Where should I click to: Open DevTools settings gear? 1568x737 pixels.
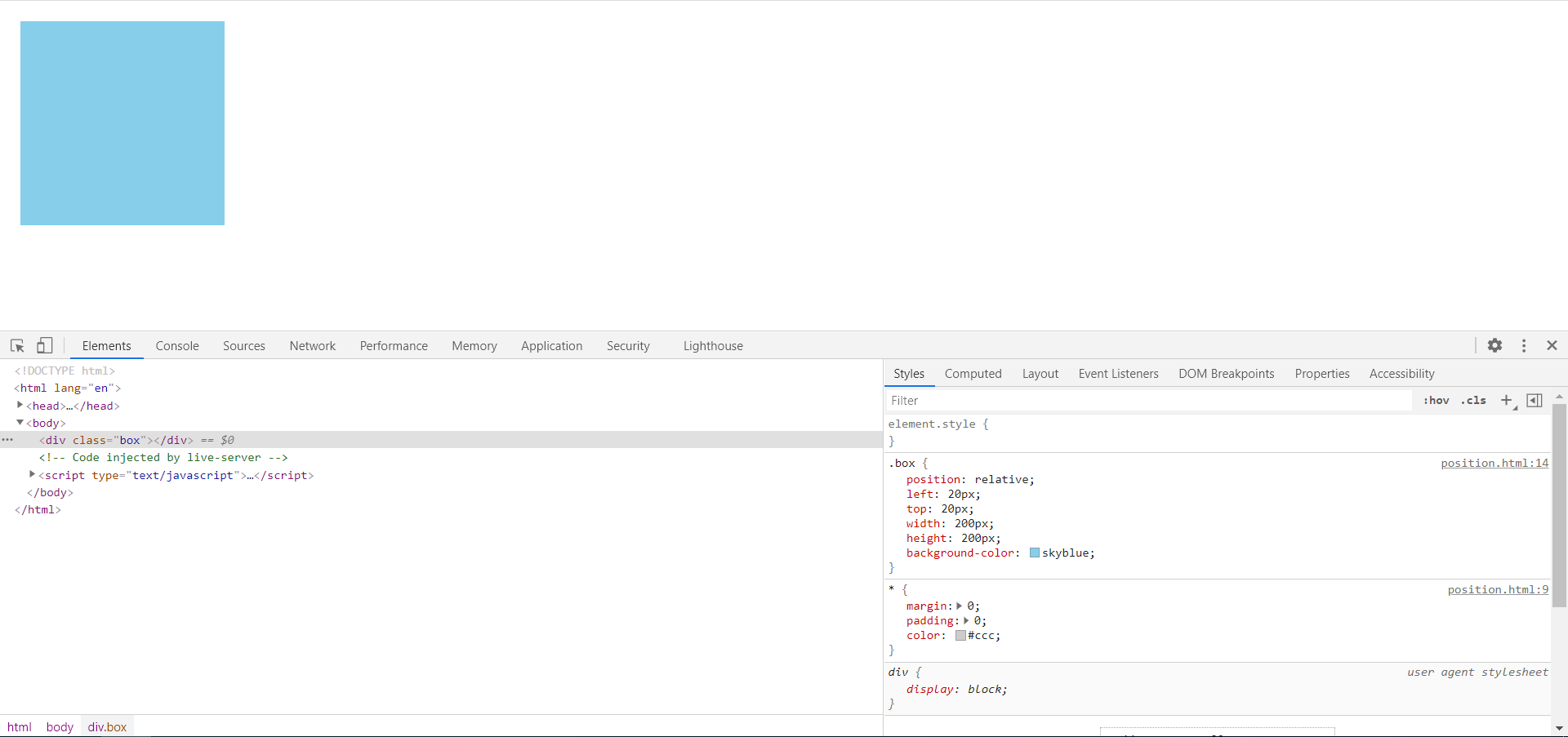point(1494,345)
